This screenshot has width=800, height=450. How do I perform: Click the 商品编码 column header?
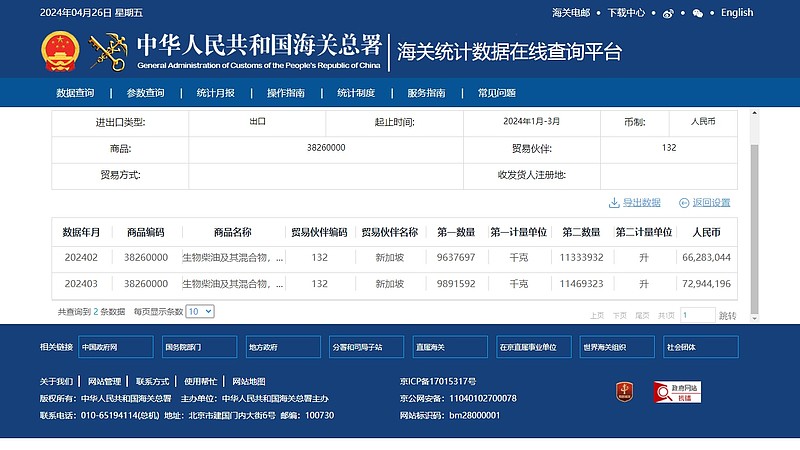[x=146, y=233]
